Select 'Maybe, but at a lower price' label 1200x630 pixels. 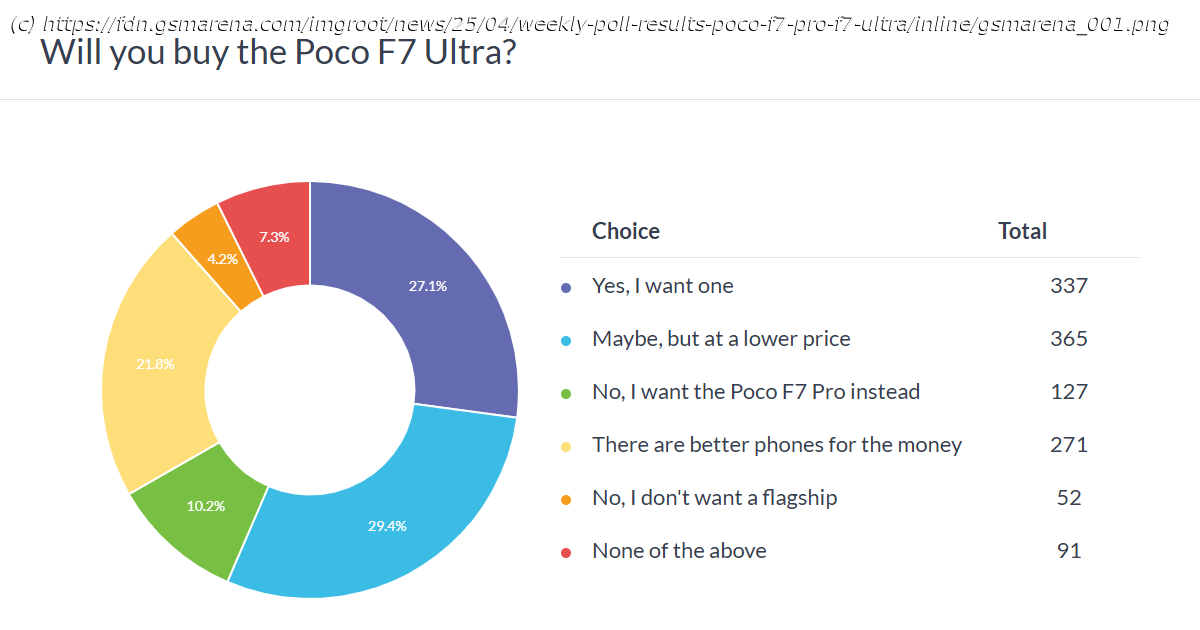(x=721, y=339)
